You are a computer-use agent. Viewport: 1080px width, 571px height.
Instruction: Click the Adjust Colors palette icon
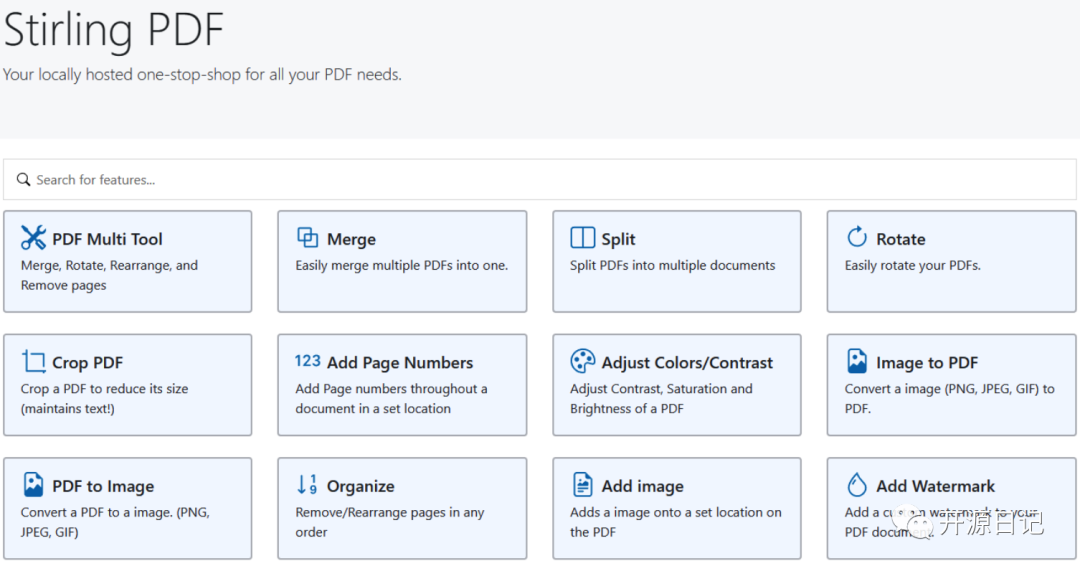coord(583,361)
